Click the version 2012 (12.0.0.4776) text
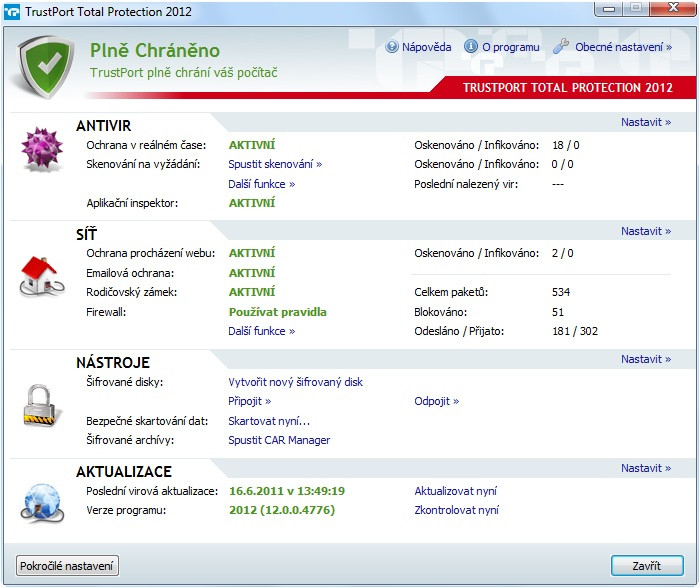 coord(282,510)
